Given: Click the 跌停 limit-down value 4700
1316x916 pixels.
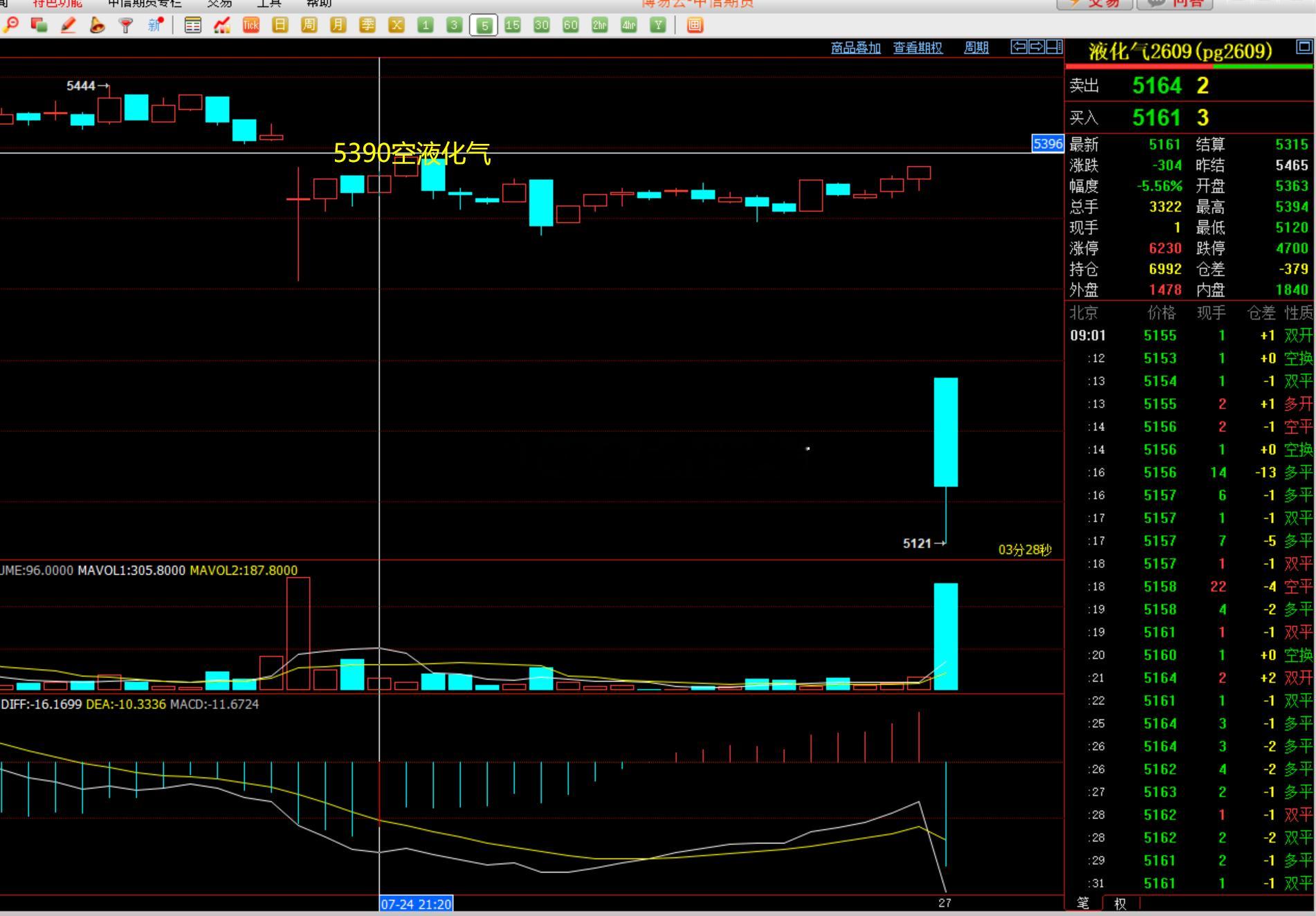Looking at the screenshot, I should tap(1292, 248).
